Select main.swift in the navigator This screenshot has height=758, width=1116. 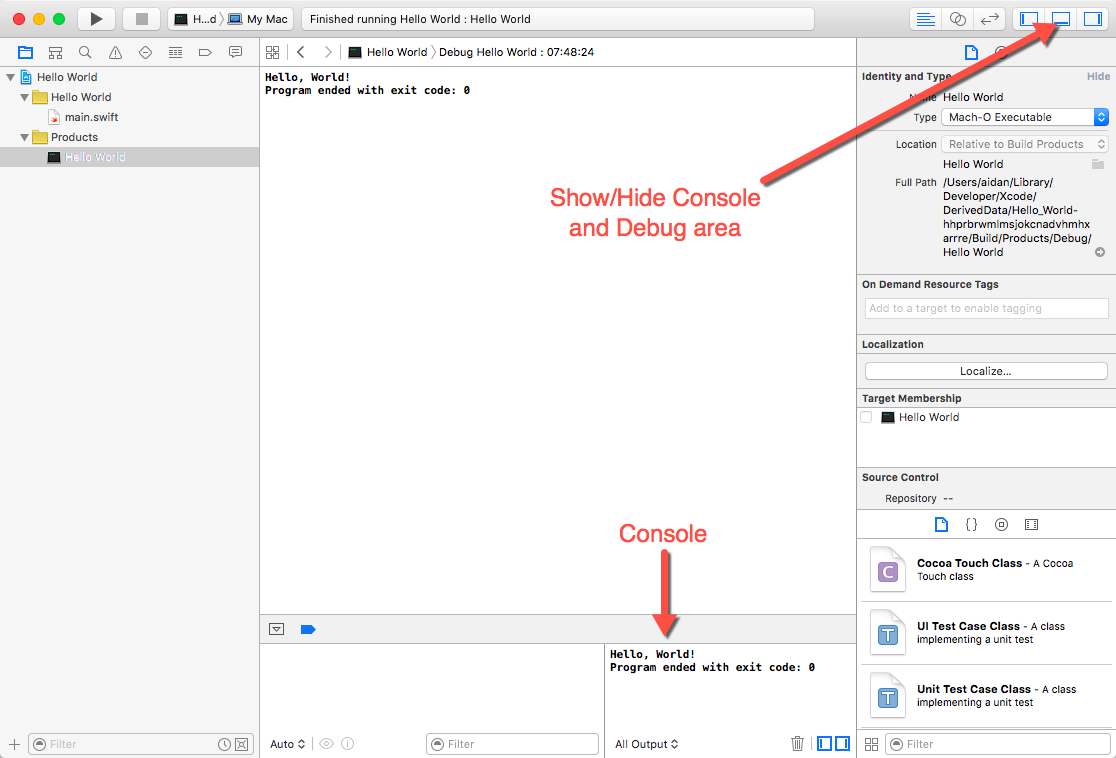[91, 117]
